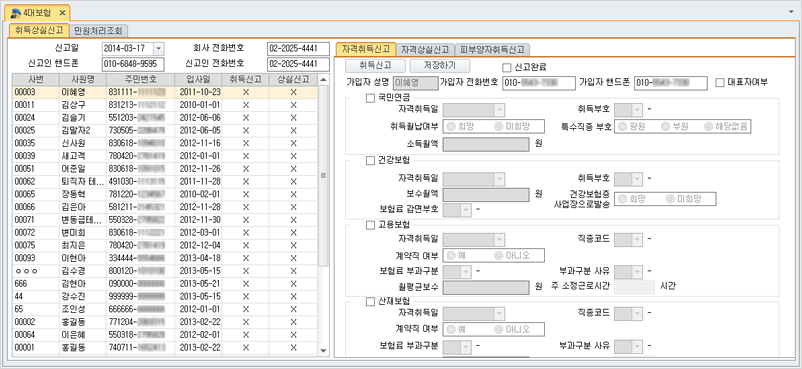Select employee row 이혜영
The image size is (802, 369).
pos(165,92)
